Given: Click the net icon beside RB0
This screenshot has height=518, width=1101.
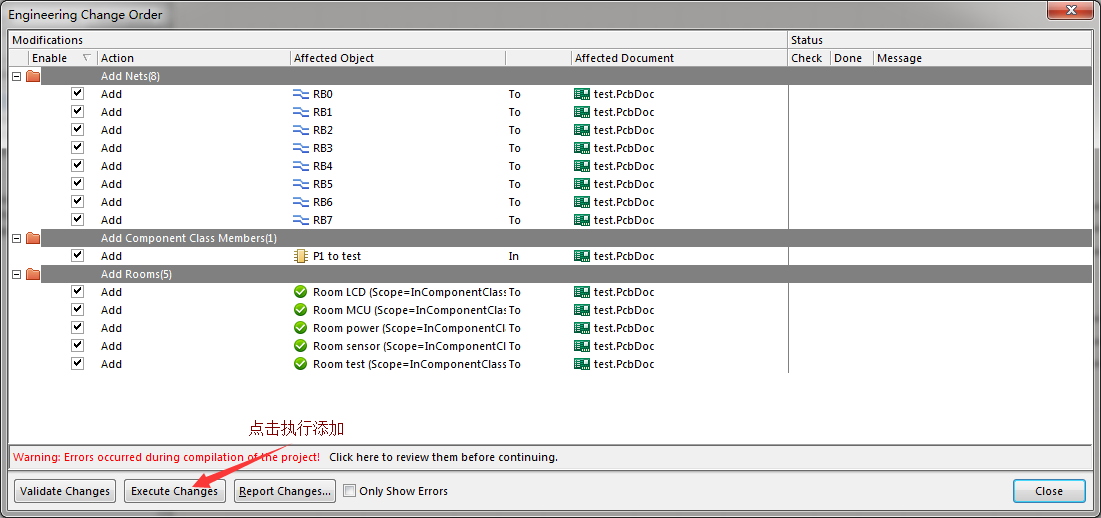Looking at the screenshot, I should tap(301, 94).
